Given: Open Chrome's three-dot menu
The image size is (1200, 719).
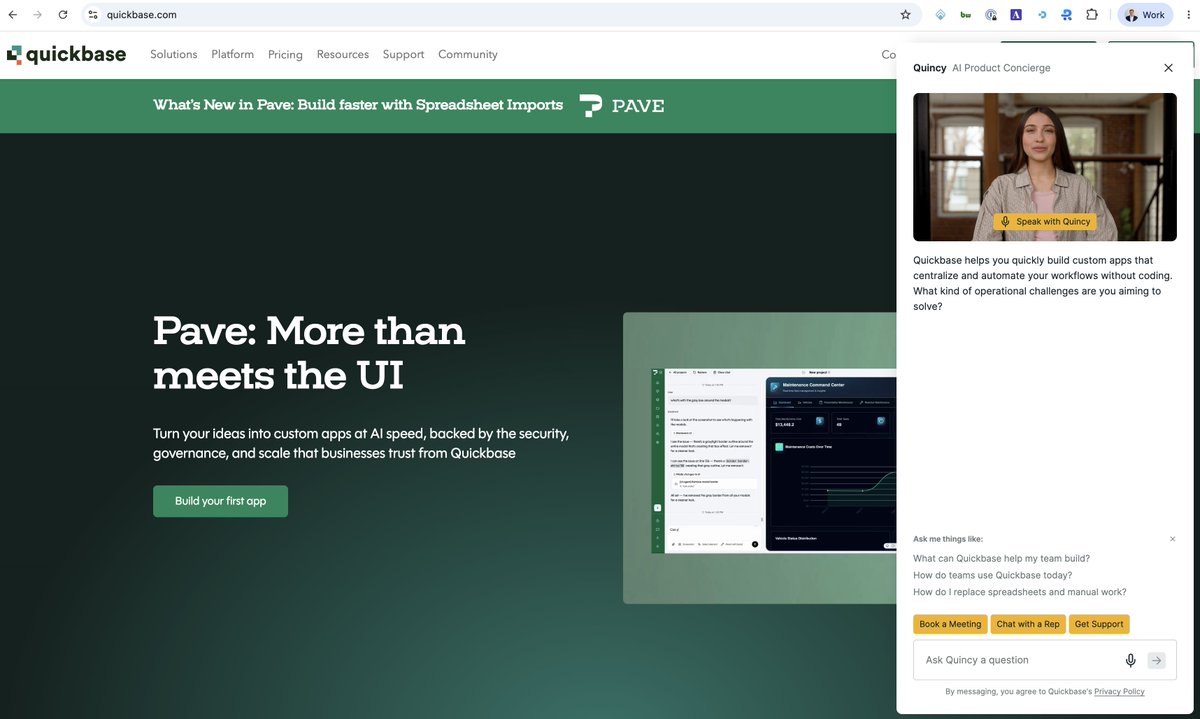Looking at the screenshot, I should 1187,15.
